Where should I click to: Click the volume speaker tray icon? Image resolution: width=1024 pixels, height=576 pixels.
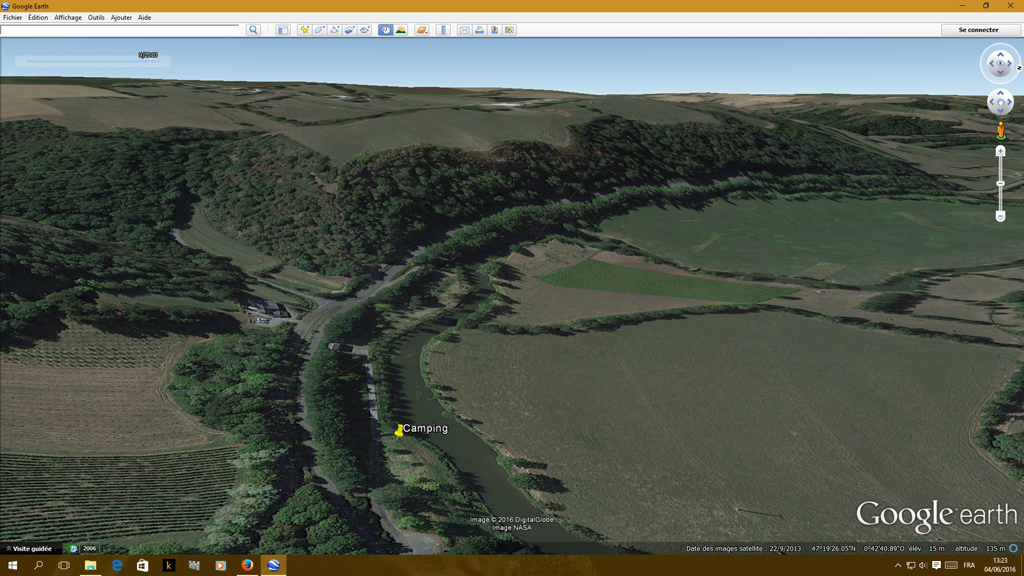point(923,566)
